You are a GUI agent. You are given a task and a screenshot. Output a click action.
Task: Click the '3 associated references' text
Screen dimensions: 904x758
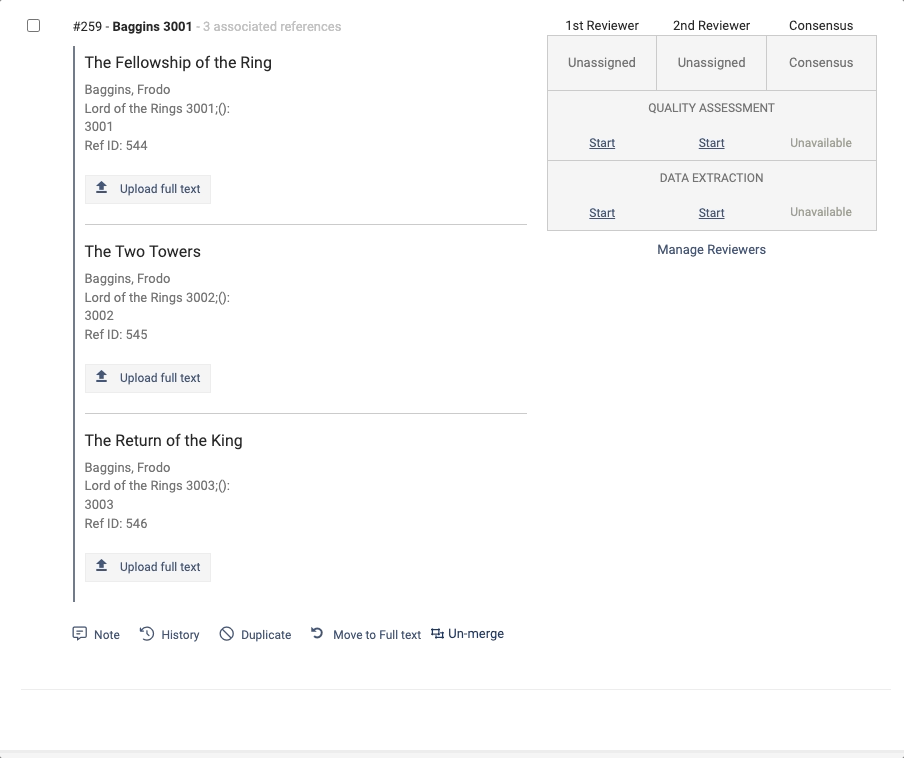click(x=272, y=27)
